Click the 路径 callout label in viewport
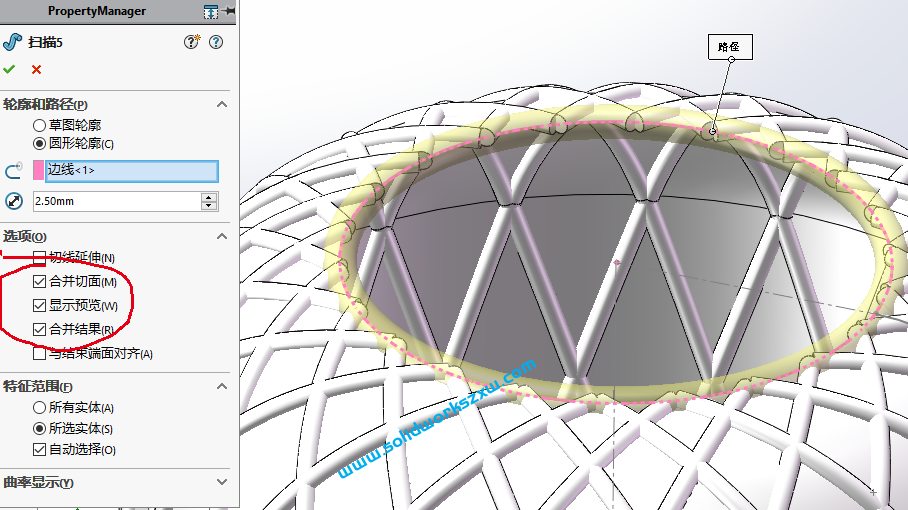Viewport: 908px width, 510px height. click(730, 47)
